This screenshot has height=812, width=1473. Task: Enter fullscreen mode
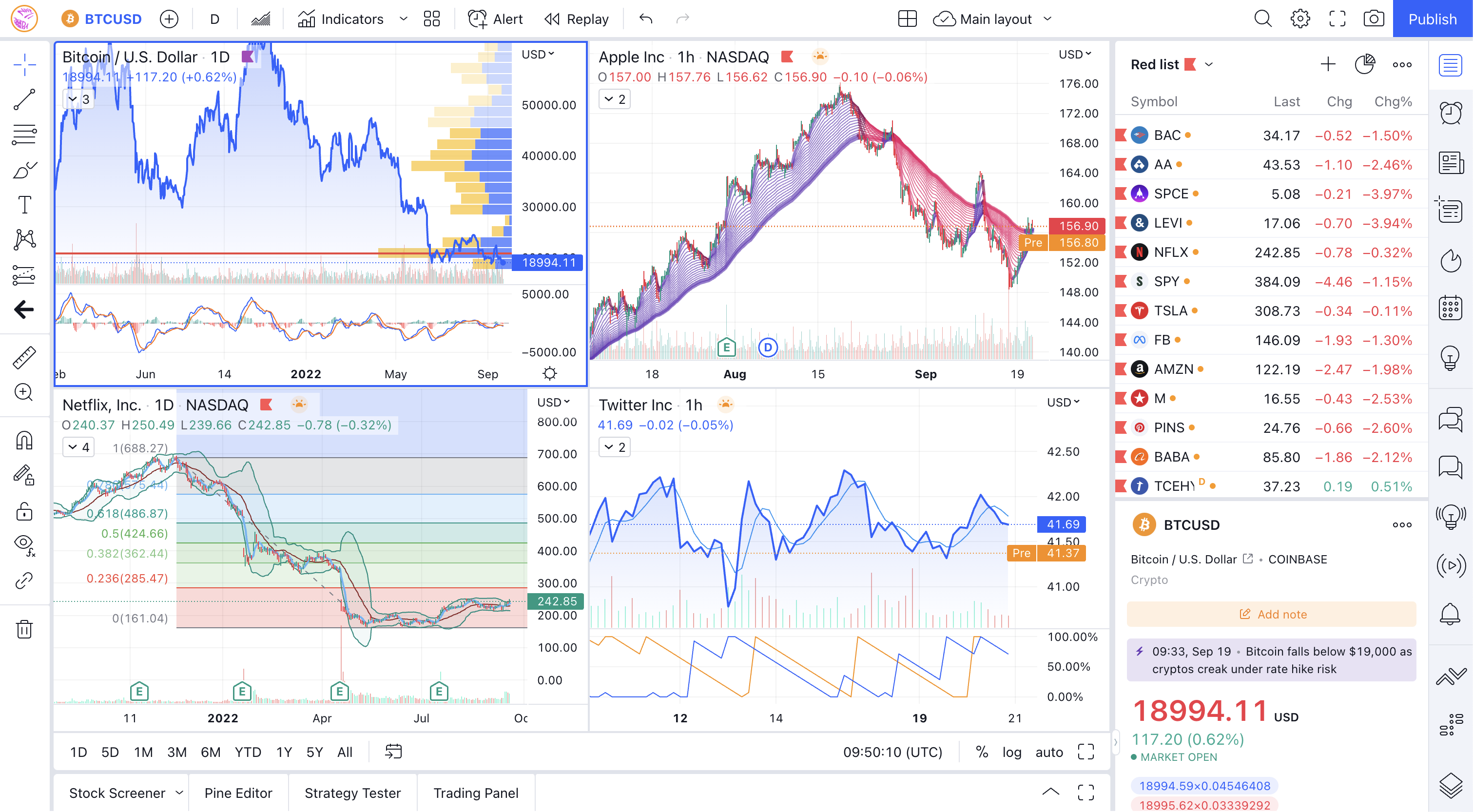(x=1337, y=19)
